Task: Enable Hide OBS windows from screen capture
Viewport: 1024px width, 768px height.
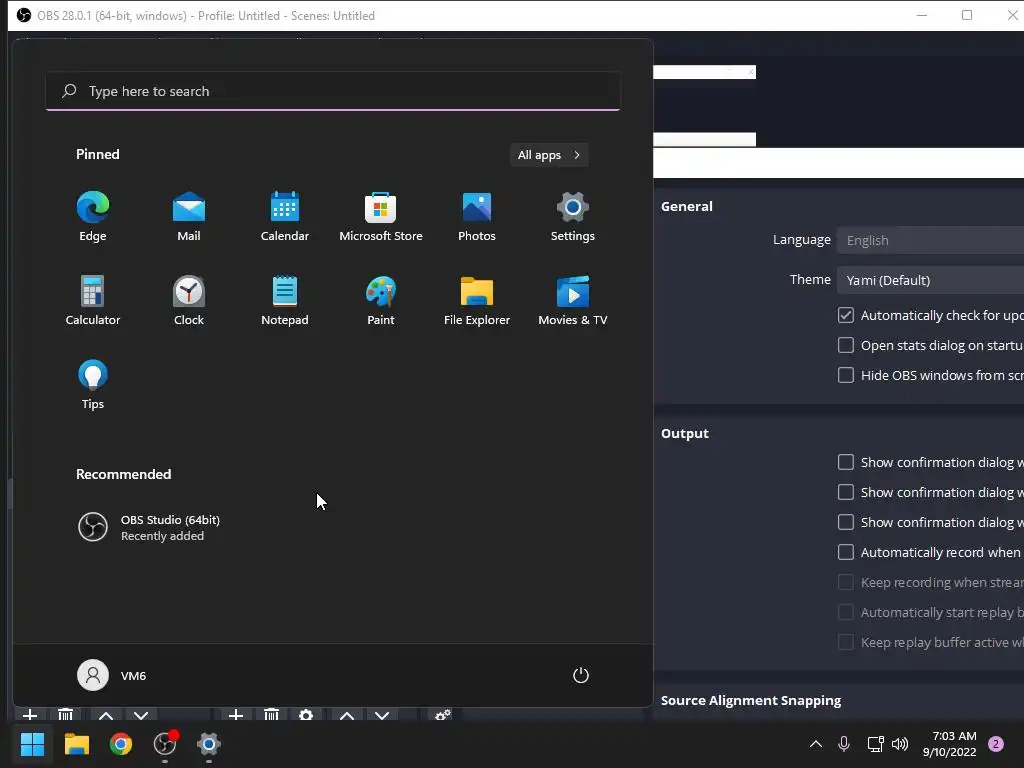Action: 846,376
